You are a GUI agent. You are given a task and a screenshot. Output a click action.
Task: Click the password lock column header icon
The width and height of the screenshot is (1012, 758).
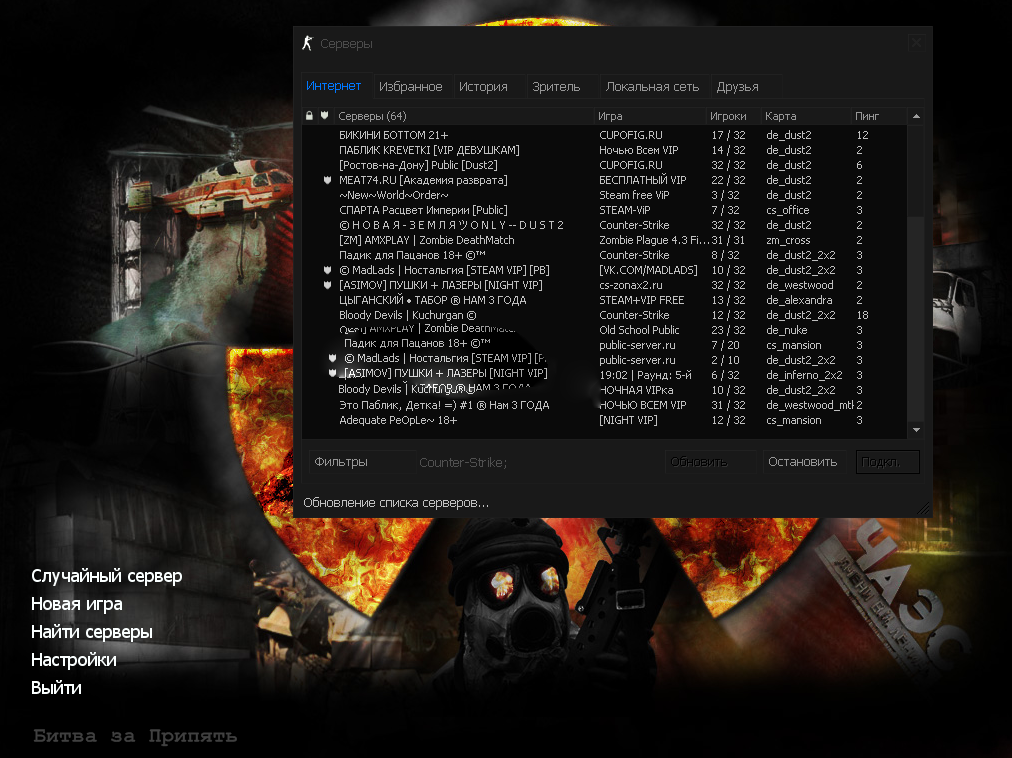[x=310, y=116]
